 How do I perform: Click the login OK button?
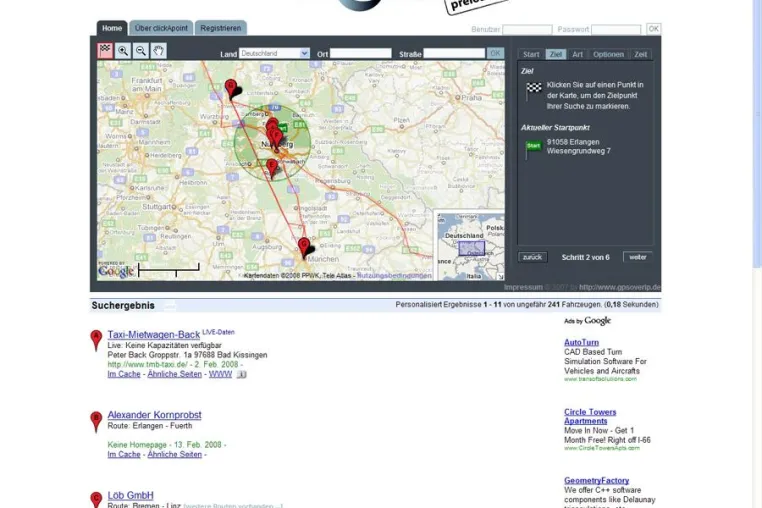click(654, 29)
